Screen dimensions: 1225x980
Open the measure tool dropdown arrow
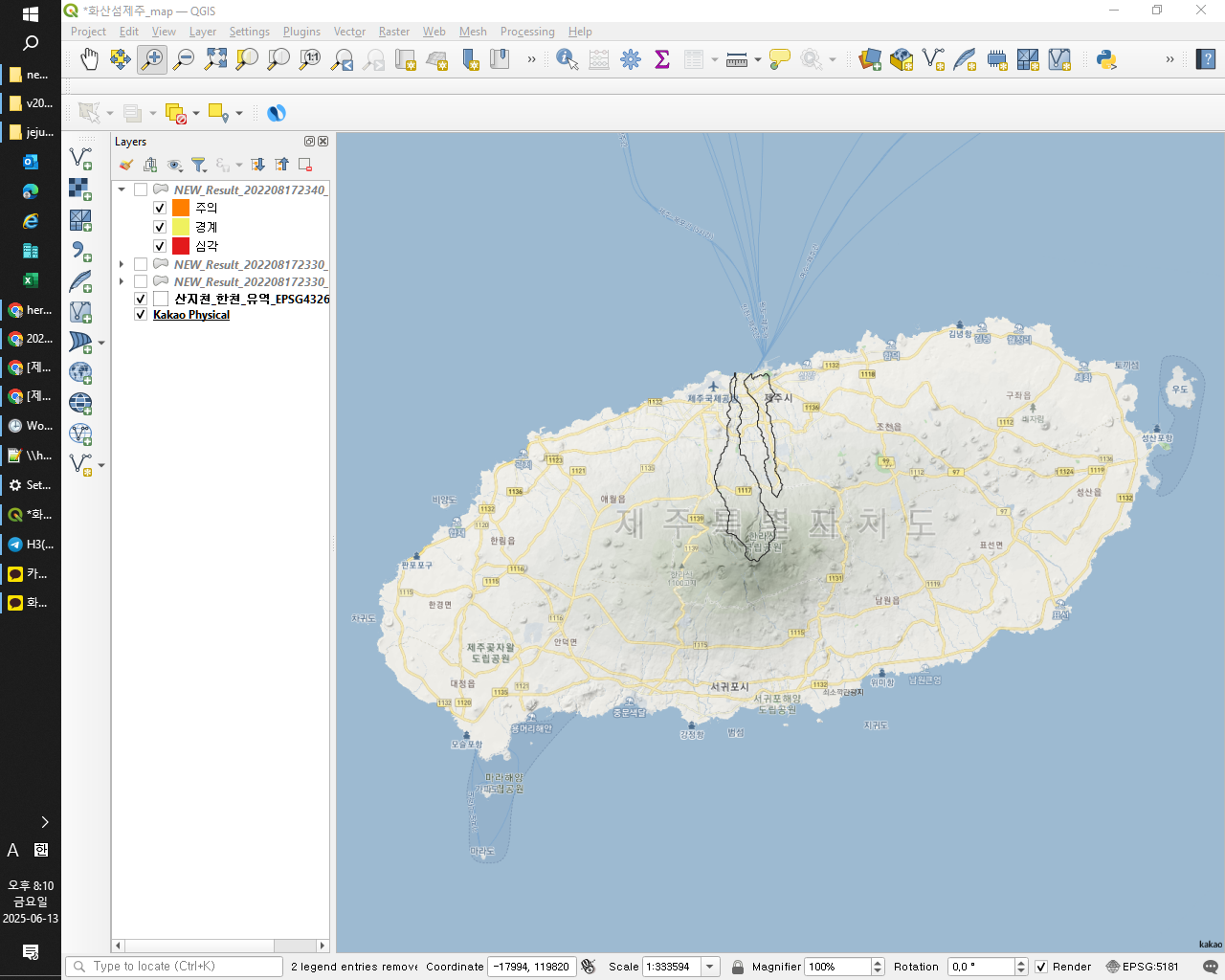click(x=757, y=60)
